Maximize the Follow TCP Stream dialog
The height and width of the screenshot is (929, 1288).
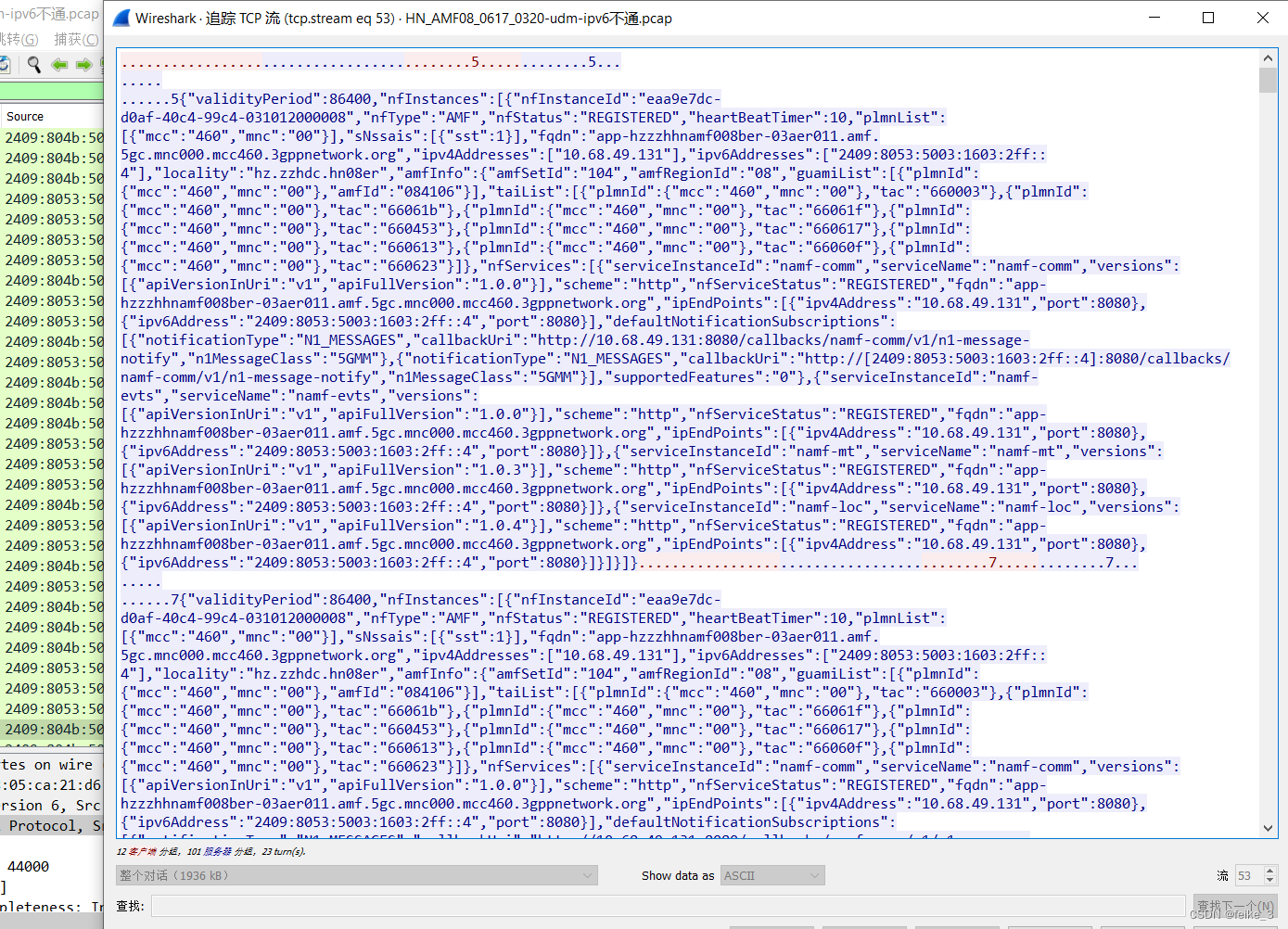point(1208,18)
